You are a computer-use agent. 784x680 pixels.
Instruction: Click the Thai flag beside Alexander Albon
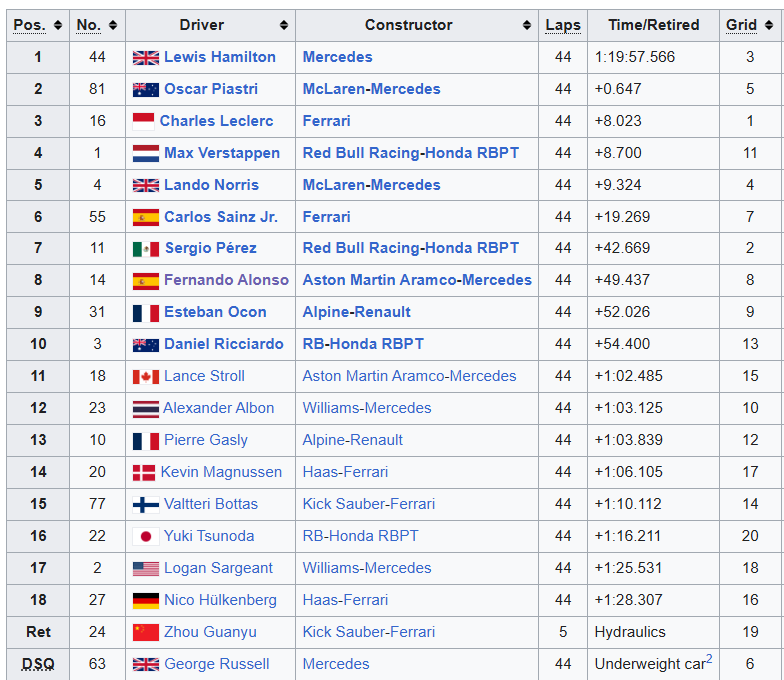coord(146,409)
